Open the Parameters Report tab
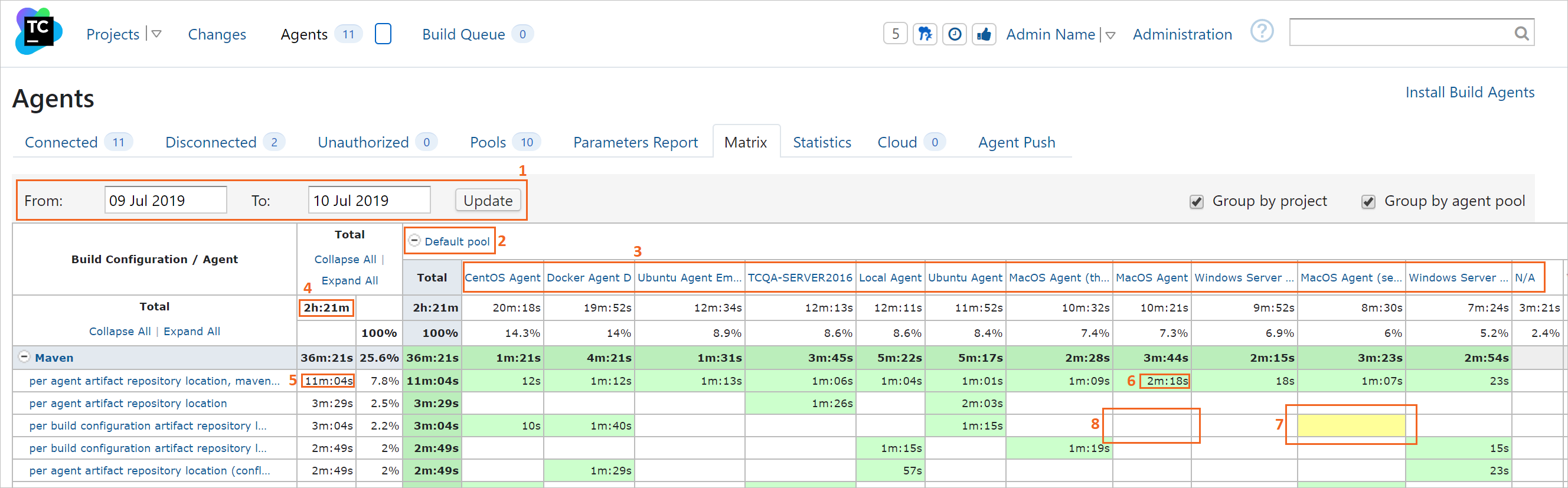 [x=635, y=142]
